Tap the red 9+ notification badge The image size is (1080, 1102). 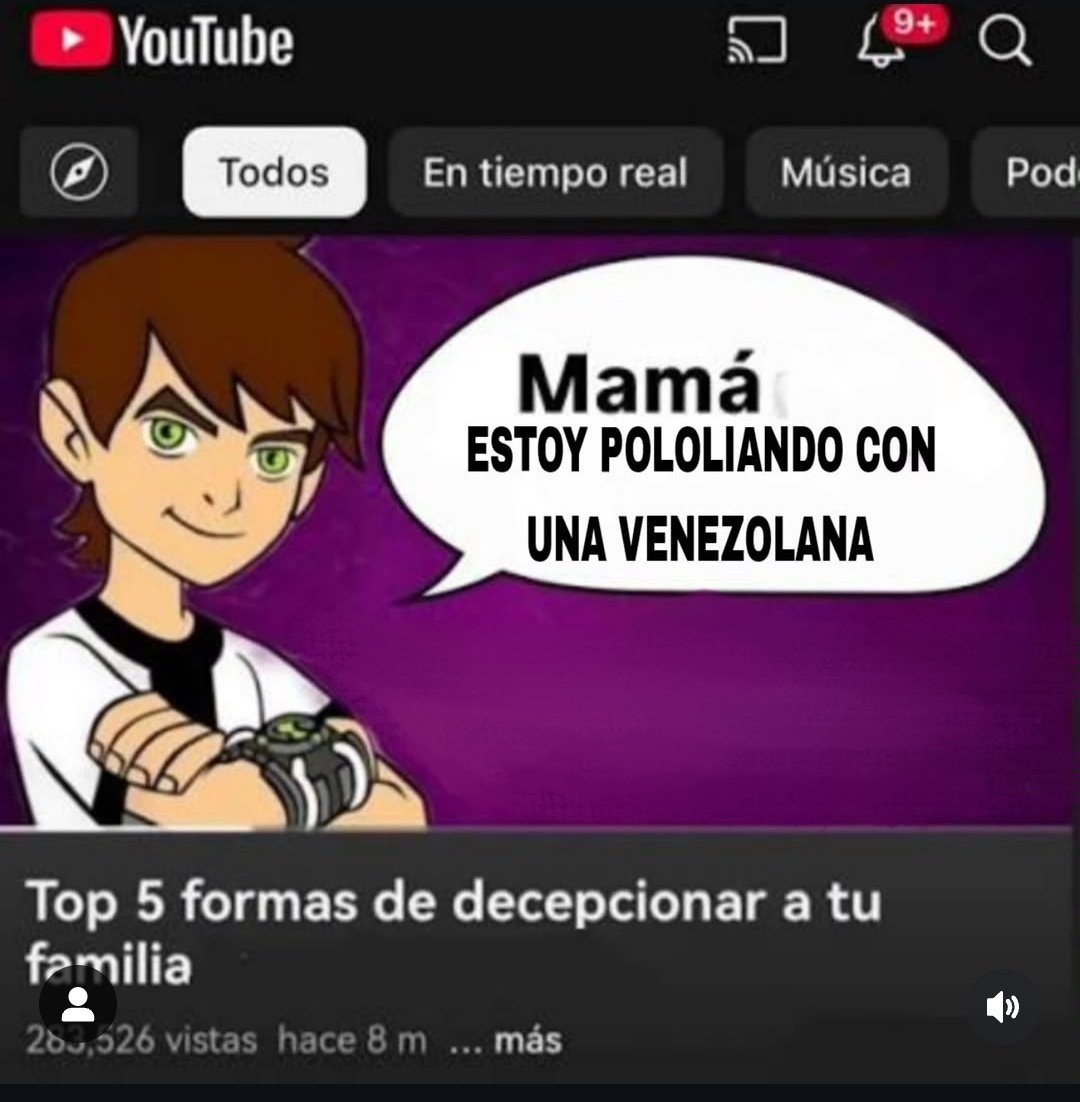[x=915, y=25]
